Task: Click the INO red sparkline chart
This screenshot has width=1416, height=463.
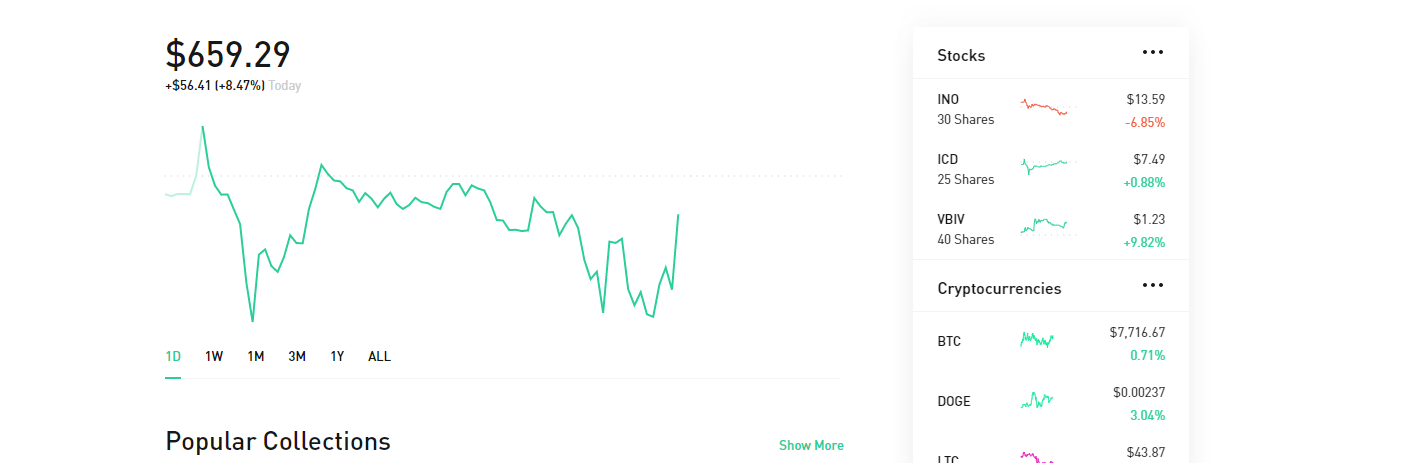Action: pos(1045,107)
